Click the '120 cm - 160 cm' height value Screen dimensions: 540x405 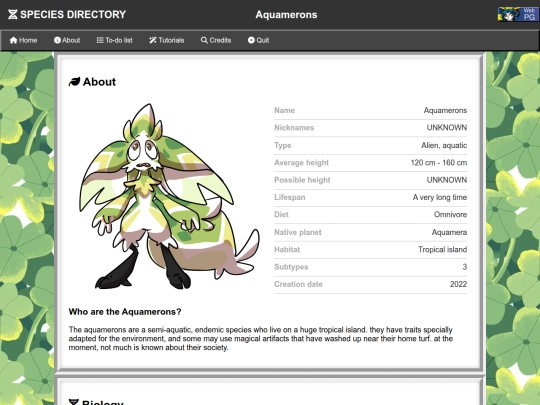click(439, 163)
